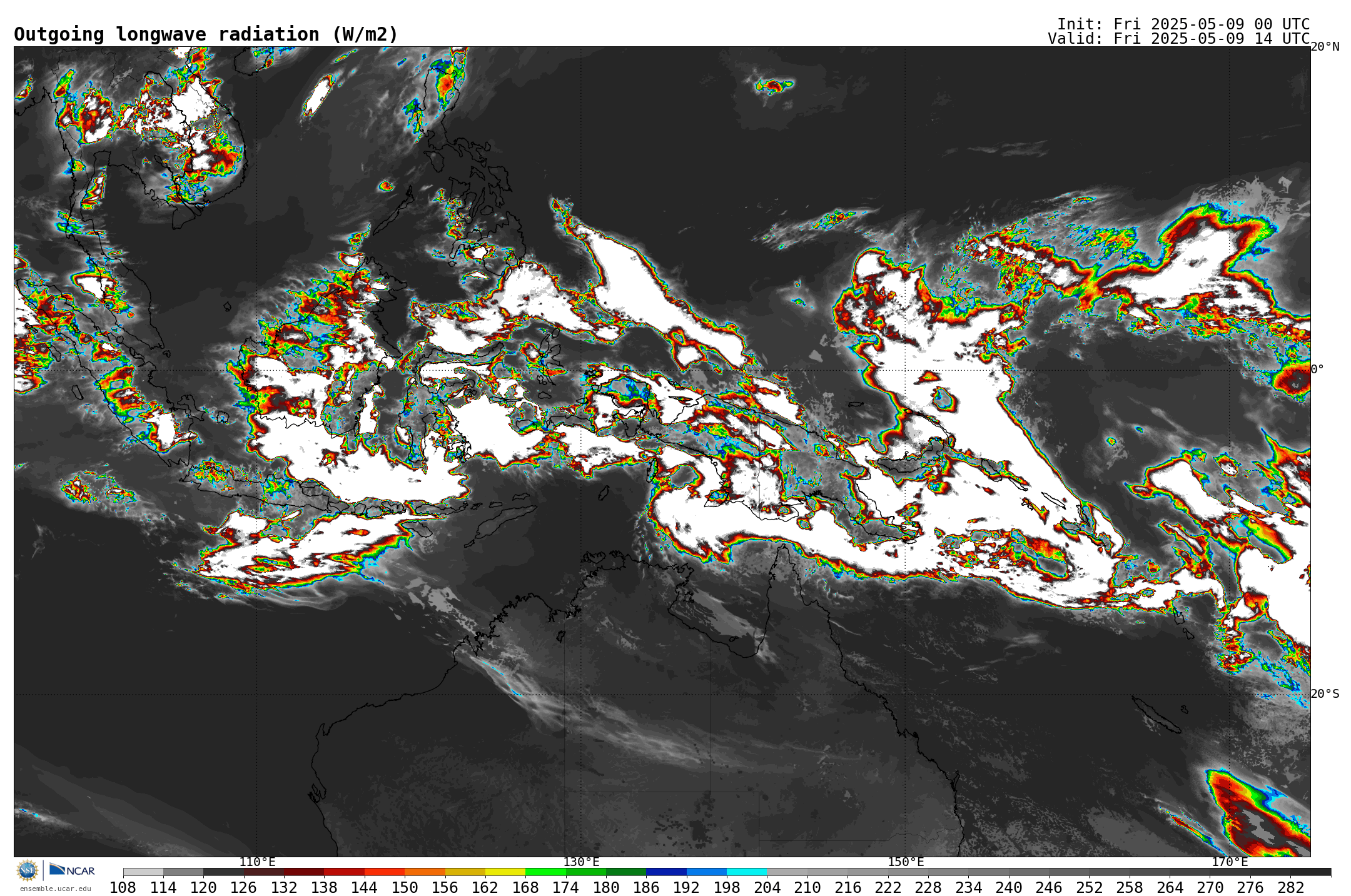Click the 0° equator latitude label

coord(1317,369)
